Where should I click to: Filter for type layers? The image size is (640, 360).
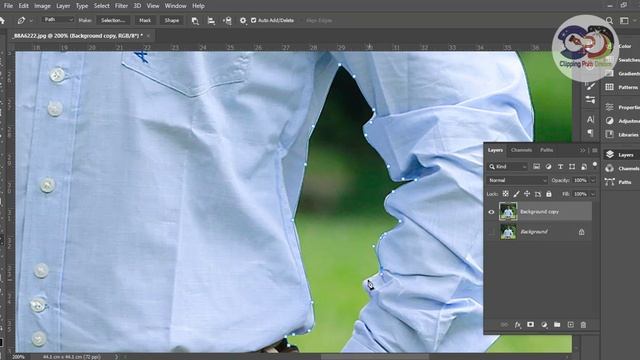560,167
